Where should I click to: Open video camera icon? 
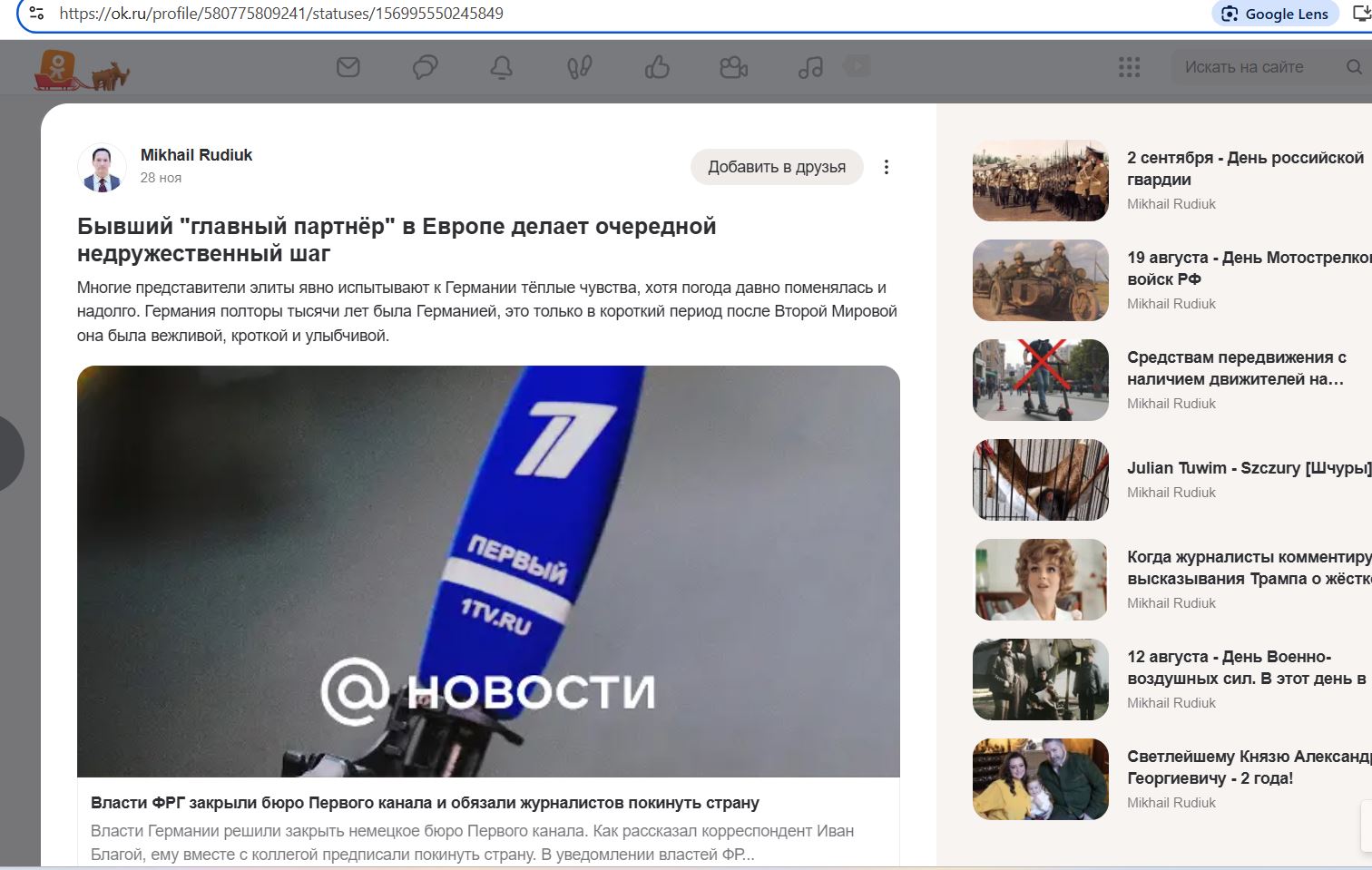pyautogui.click(x=733, y=67)
